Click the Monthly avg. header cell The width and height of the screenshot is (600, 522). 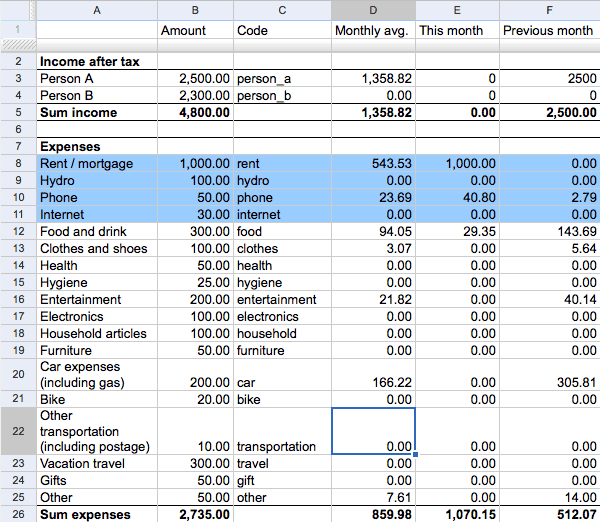point(373,30)
